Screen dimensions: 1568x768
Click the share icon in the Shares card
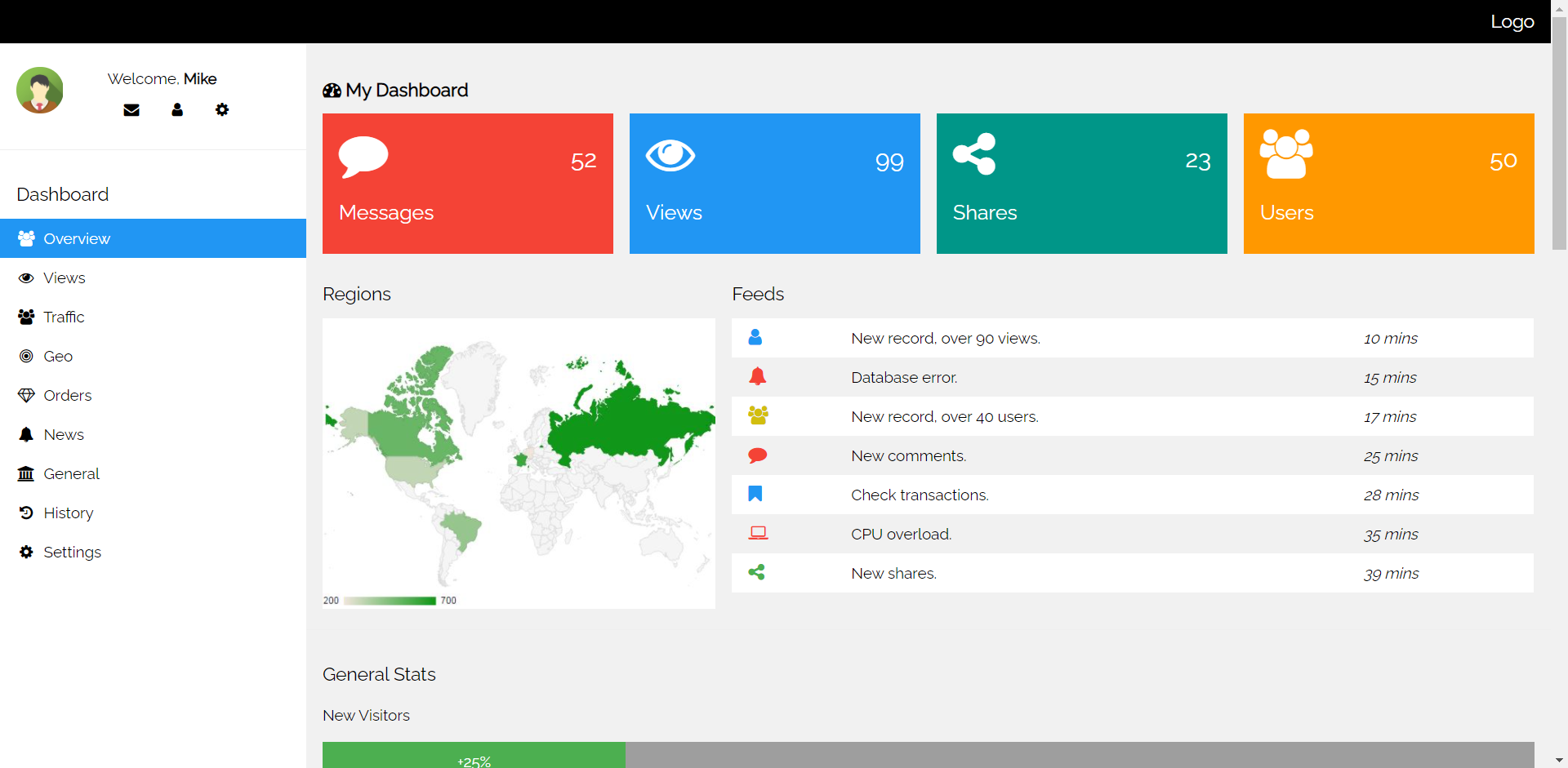[x=974, y=154]
